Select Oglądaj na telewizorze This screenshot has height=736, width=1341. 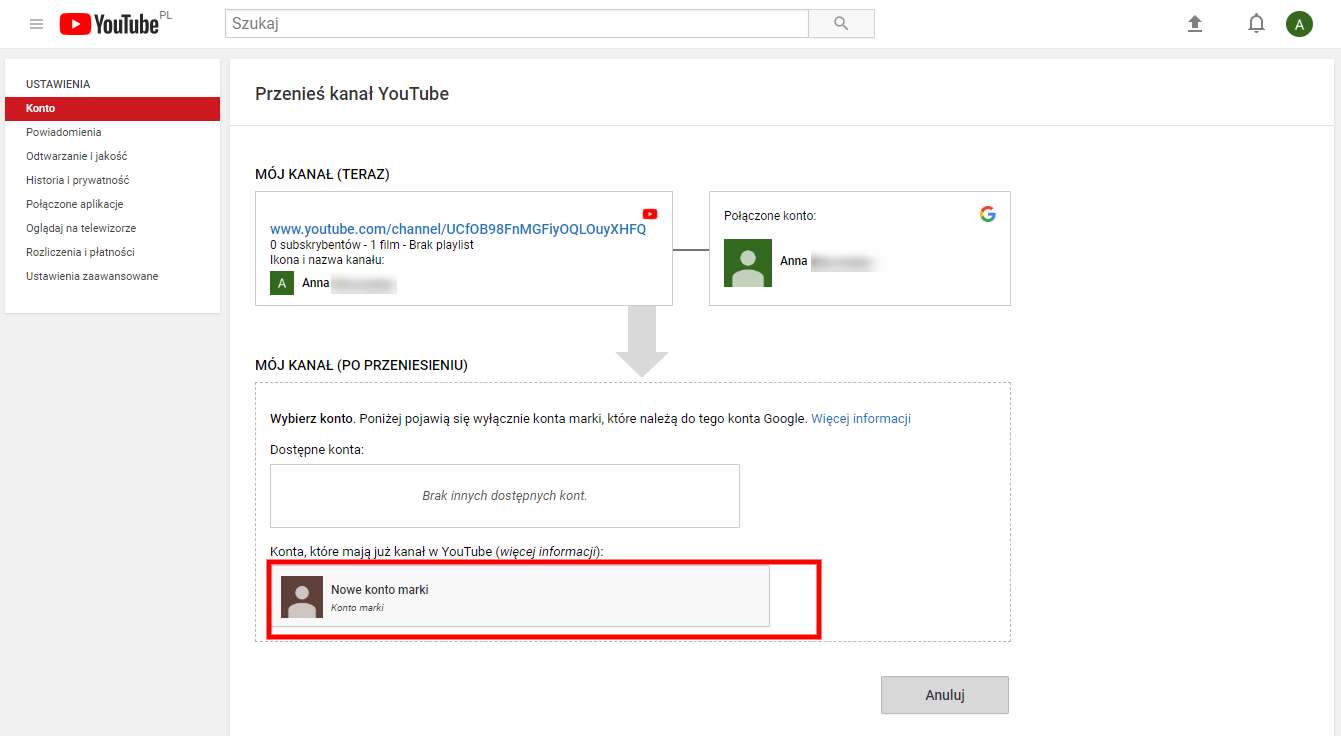pyautogui.click(x=81, y=228)
